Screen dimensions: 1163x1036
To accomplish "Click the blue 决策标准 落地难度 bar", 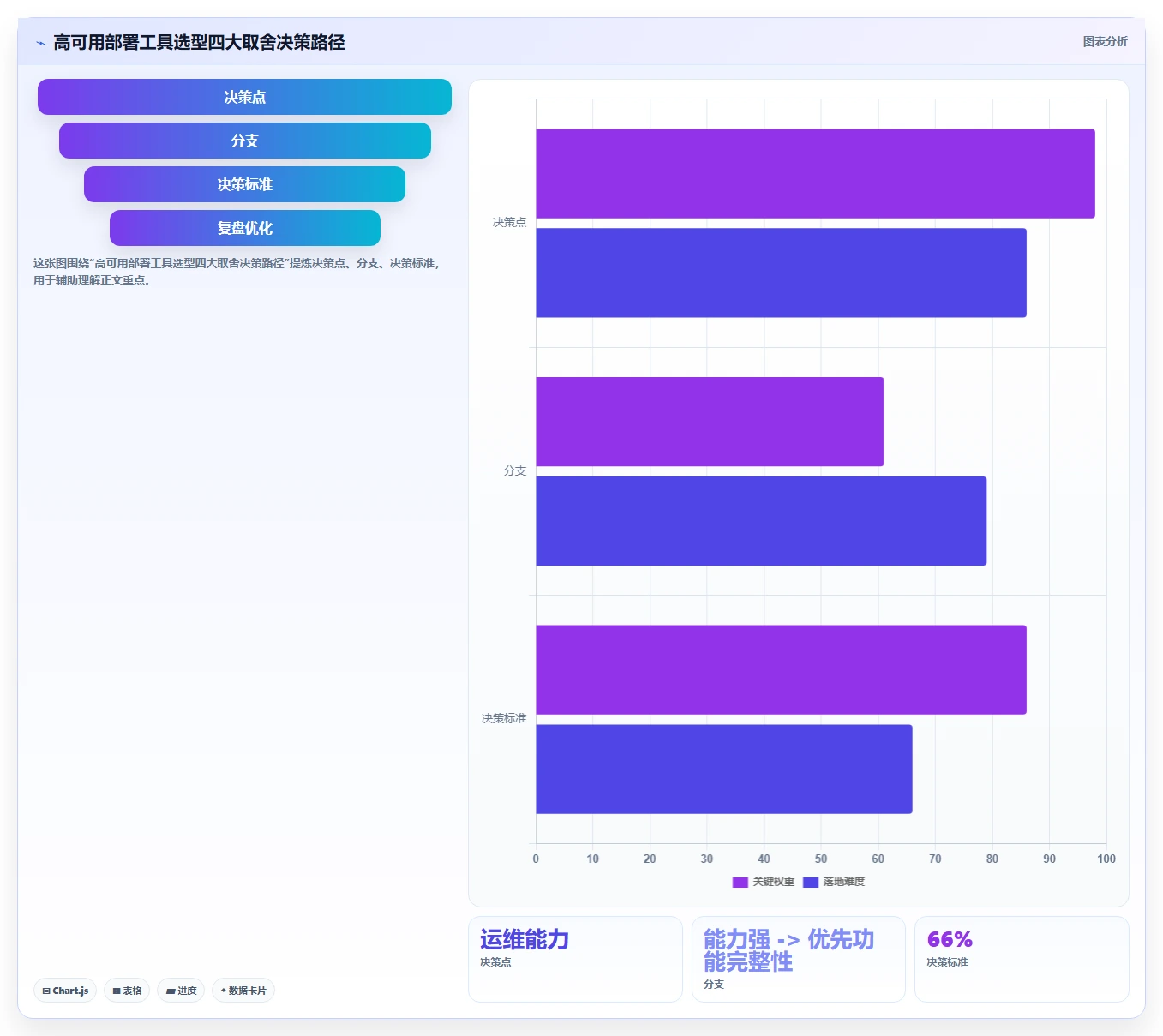I will (x=724, y=769).
